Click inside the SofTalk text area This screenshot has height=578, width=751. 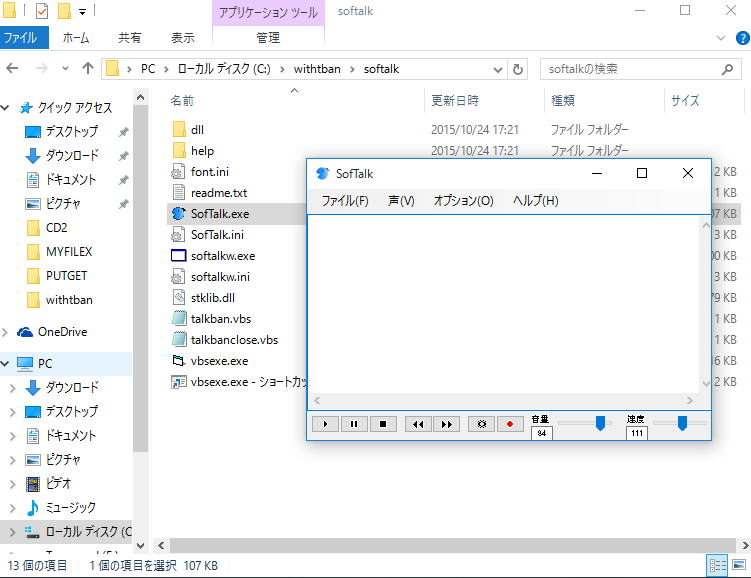[503, 305]
